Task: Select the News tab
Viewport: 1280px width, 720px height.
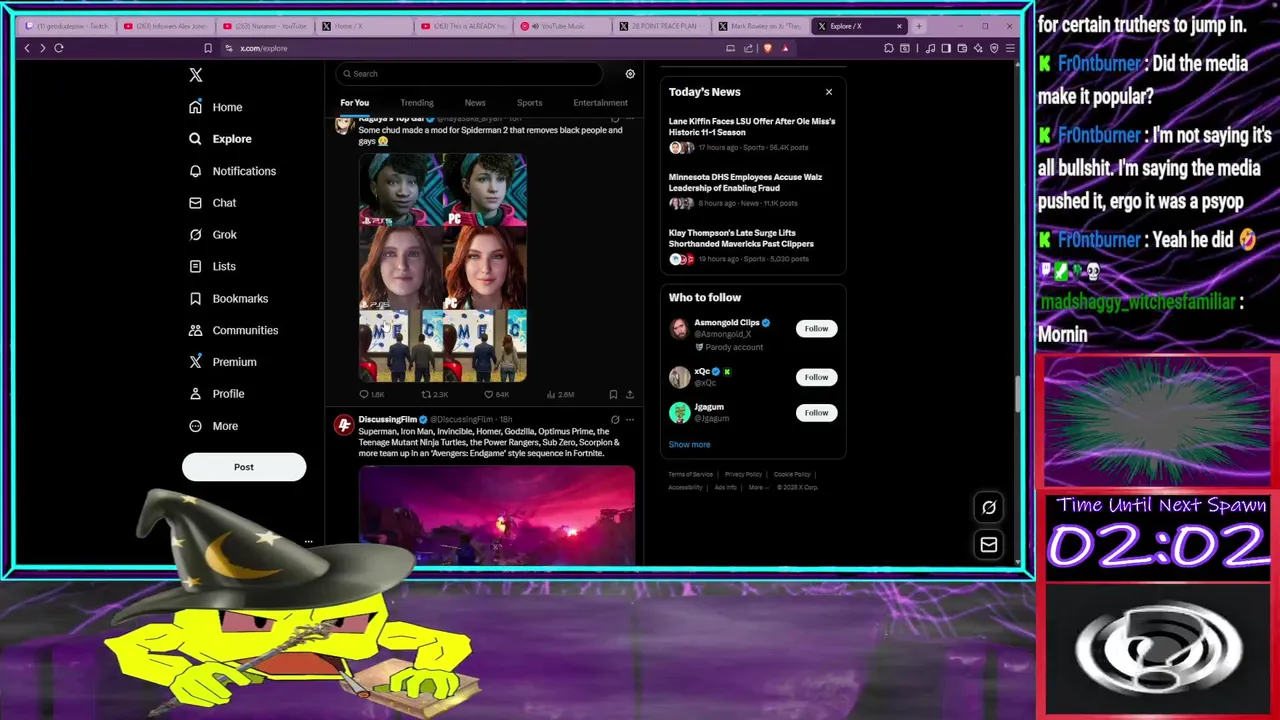Action: (475, 102)
